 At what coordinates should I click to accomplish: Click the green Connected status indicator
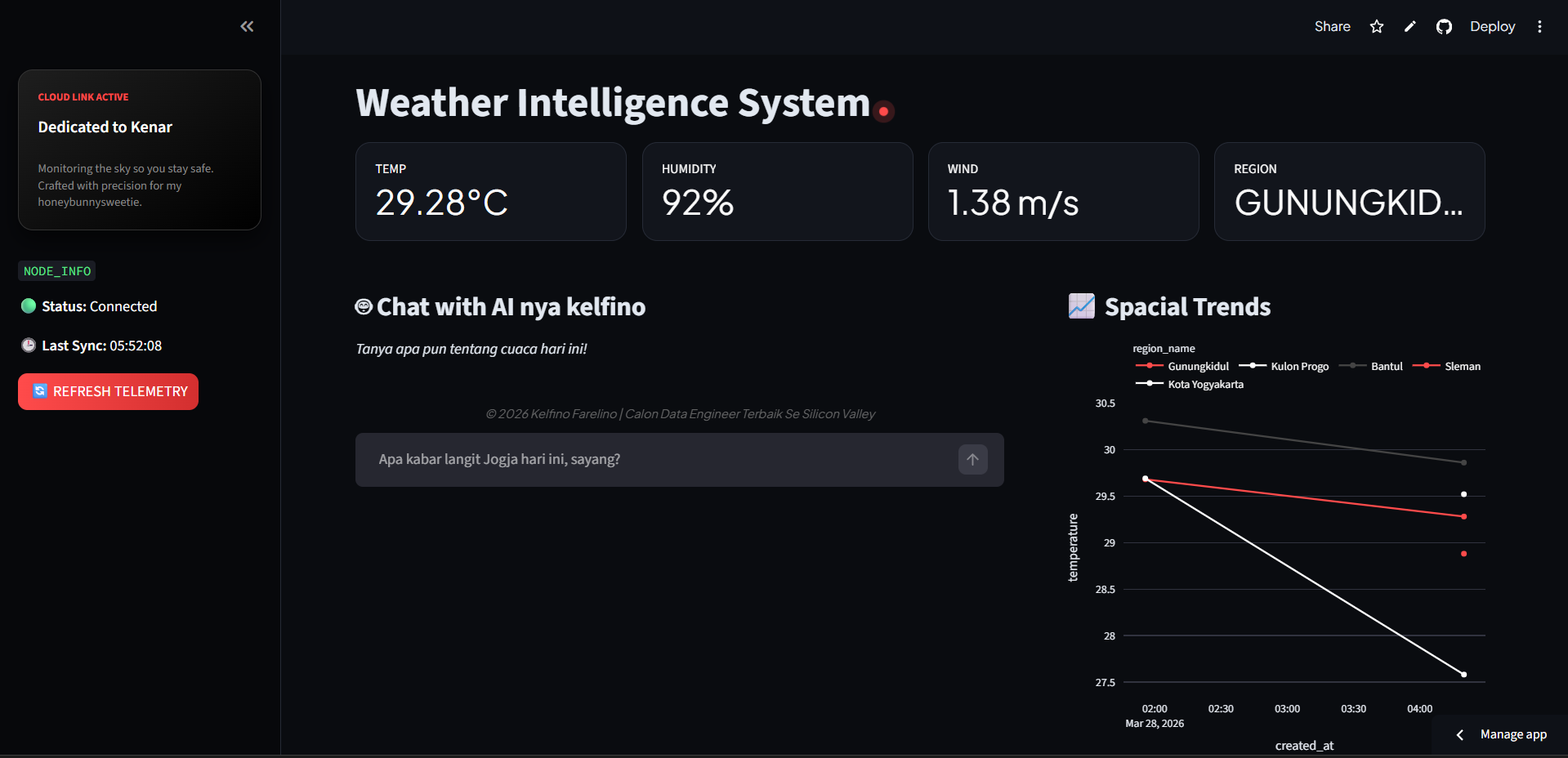point(29,306)
